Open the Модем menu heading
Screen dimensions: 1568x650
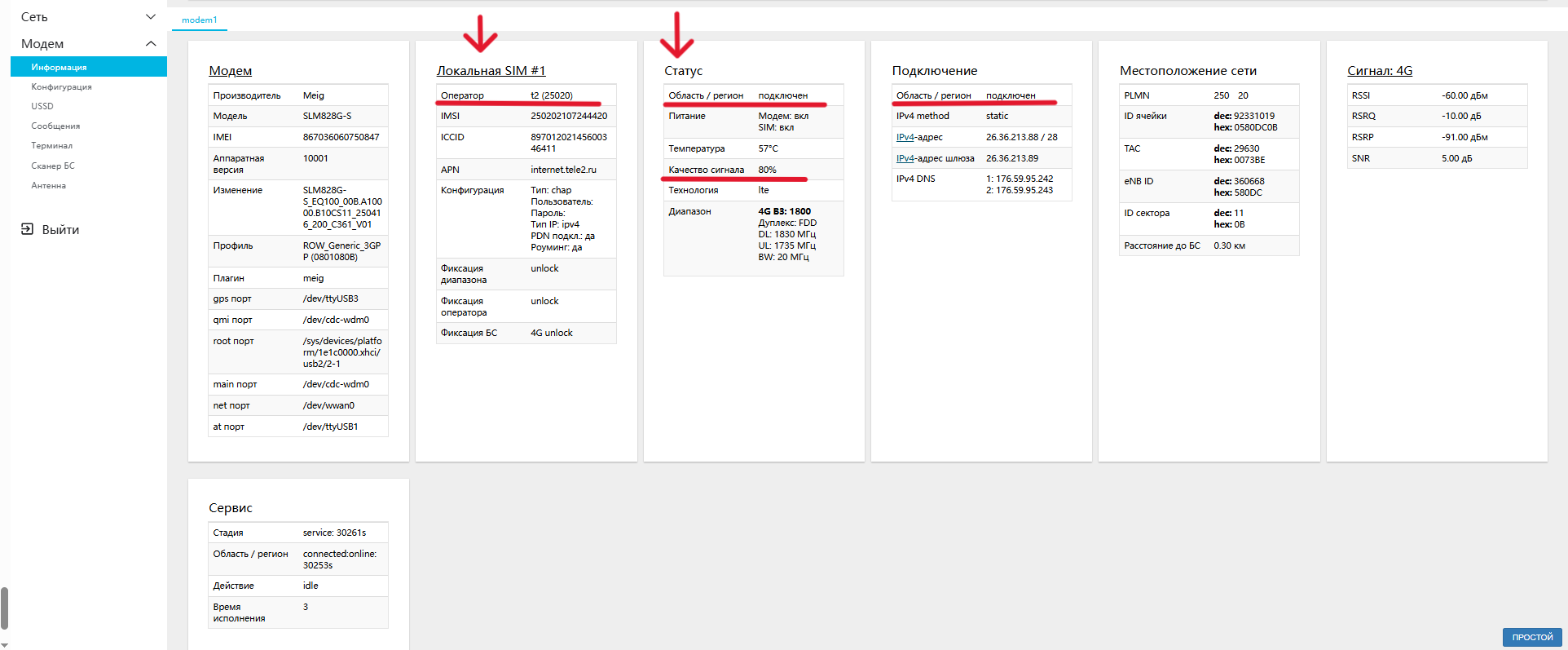click(42, 43)
